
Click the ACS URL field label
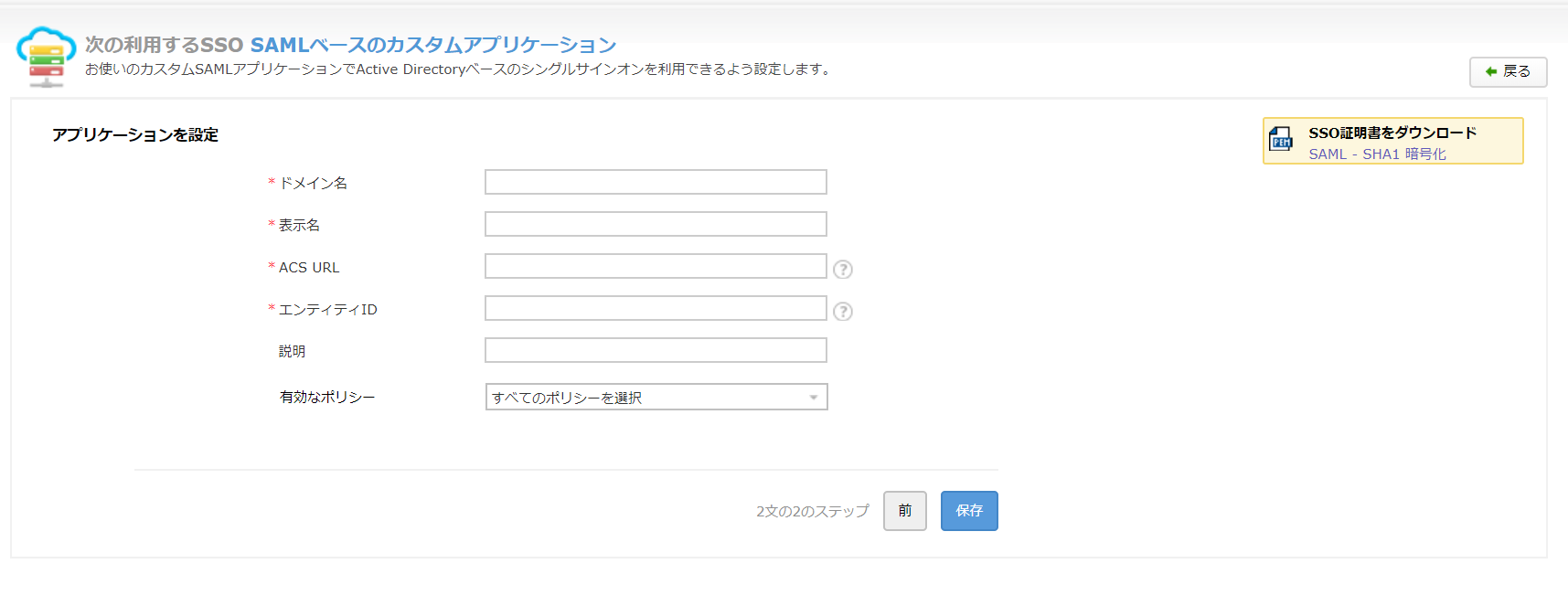click(309, 268)
